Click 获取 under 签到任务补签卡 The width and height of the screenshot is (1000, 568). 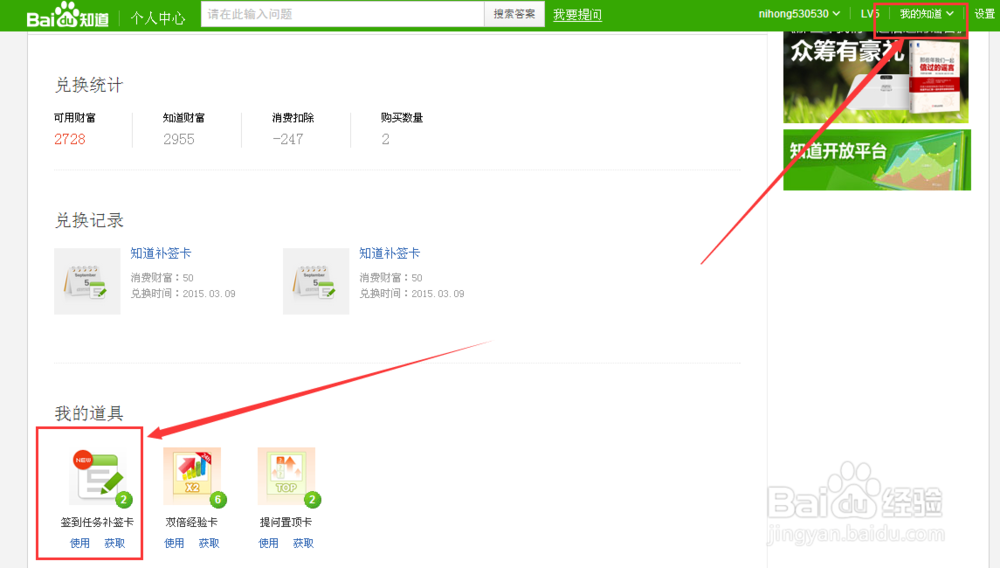(x=115, y=543)
